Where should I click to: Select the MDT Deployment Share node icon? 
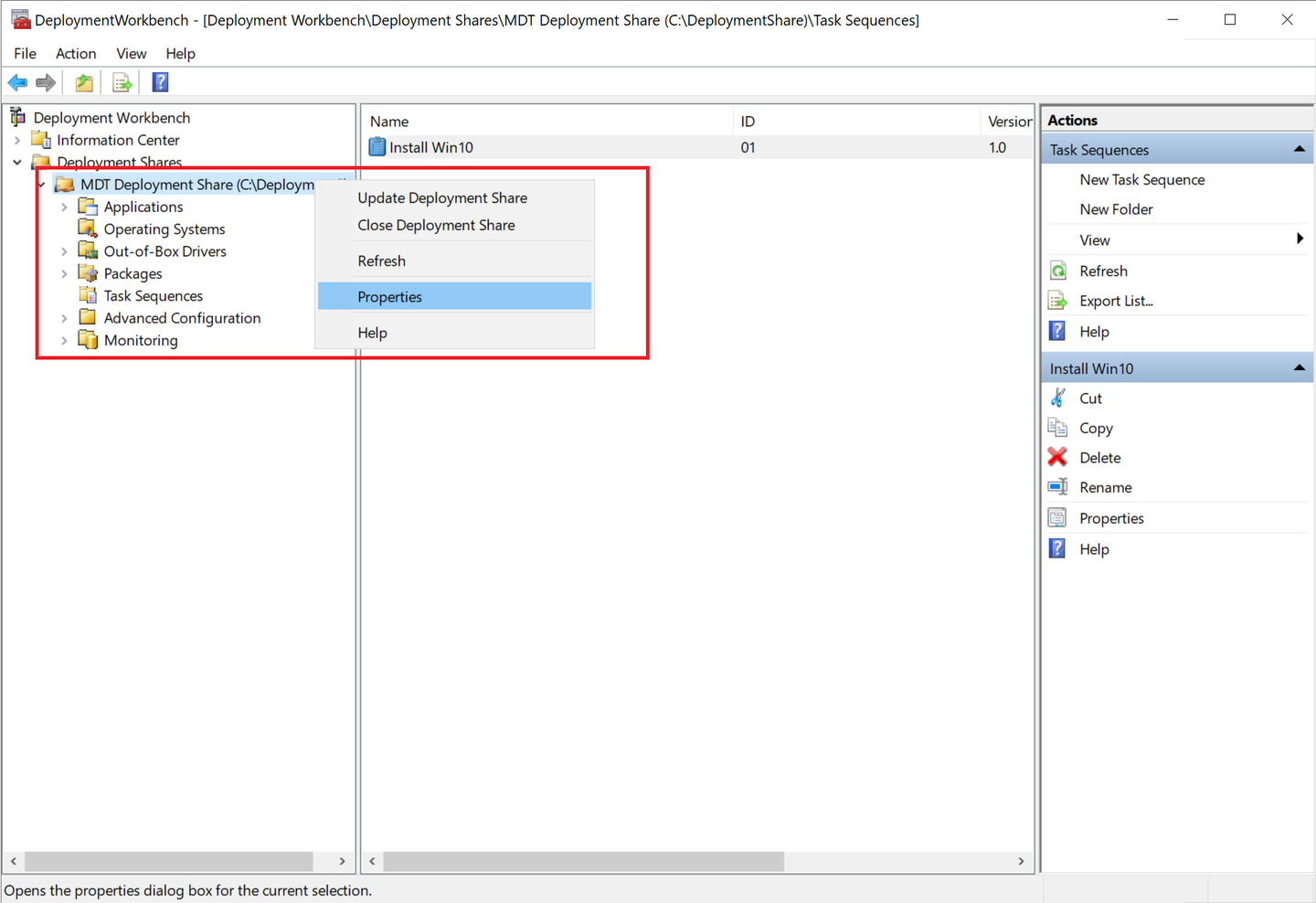64,185
